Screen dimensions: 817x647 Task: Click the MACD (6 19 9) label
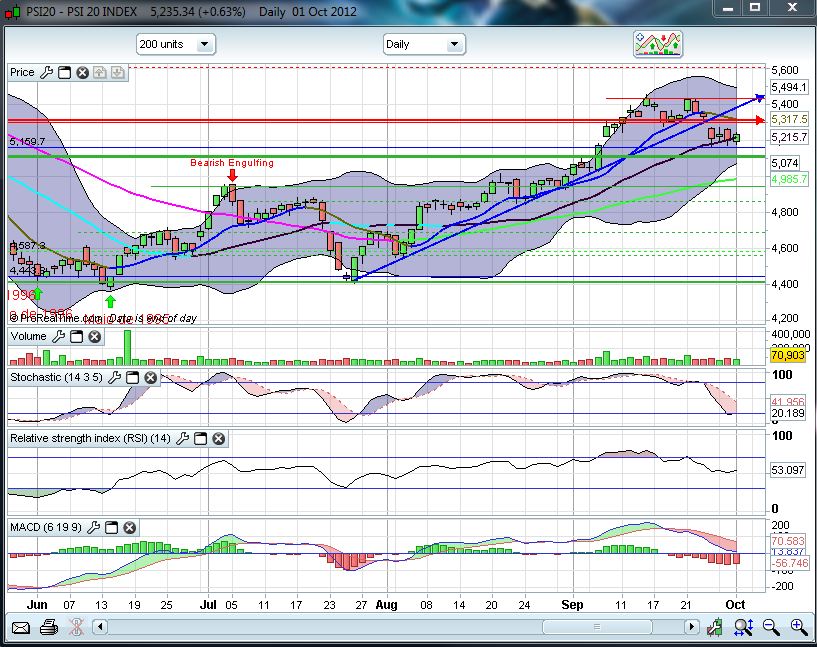tap(47, 527)
